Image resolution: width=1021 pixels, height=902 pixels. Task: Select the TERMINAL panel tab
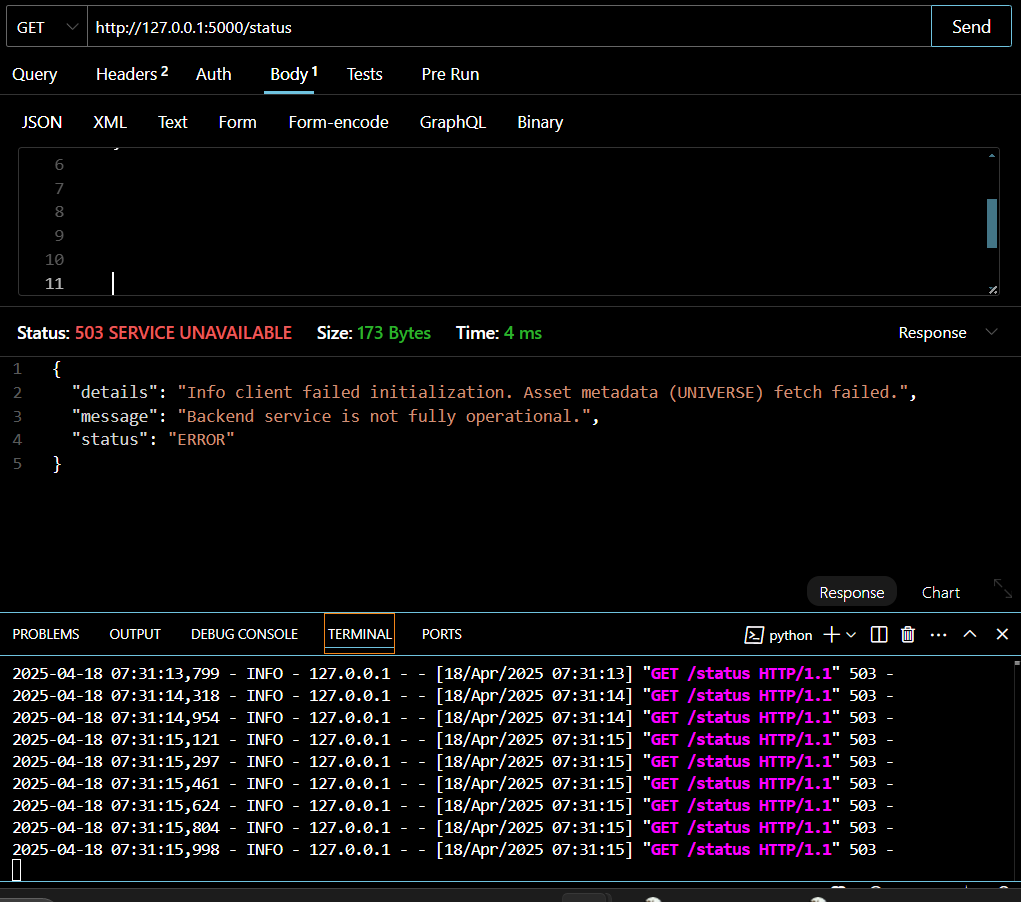click(359, 634)
